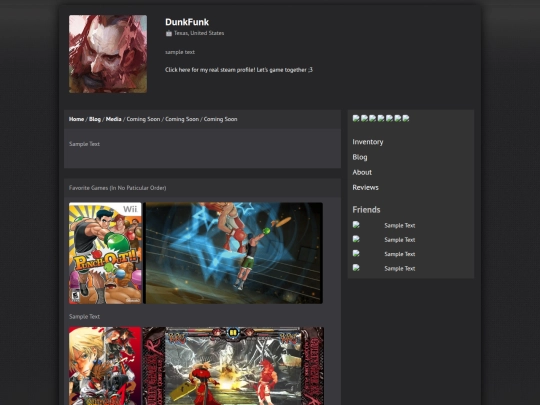Click the sixth broken badge icon
The height and width of the screenshot is (405, 540).
click(x=397, y=118)
